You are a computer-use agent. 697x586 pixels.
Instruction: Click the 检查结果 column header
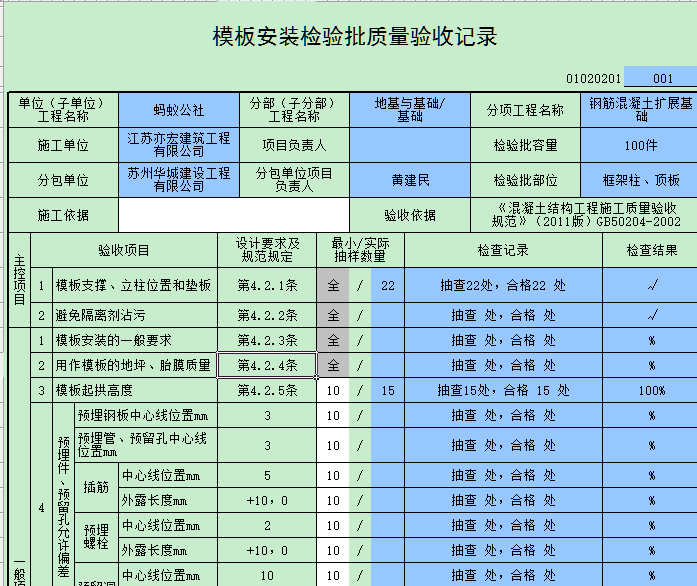point(650,250)
